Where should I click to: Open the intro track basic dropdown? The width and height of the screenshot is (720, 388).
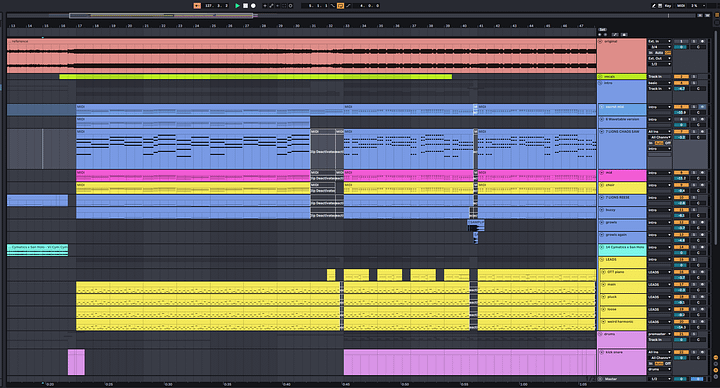pos(659,83)
